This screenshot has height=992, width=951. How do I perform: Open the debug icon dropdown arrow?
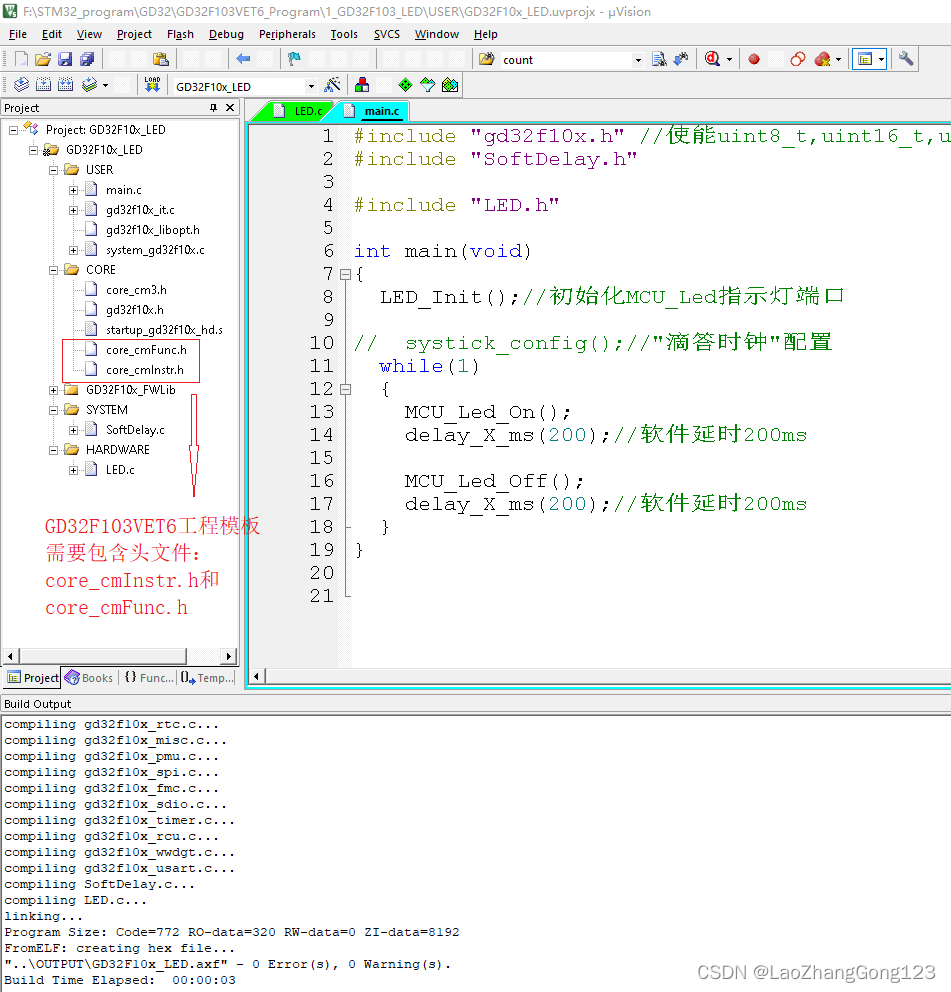pyautogui.click(x=729, y=59)
